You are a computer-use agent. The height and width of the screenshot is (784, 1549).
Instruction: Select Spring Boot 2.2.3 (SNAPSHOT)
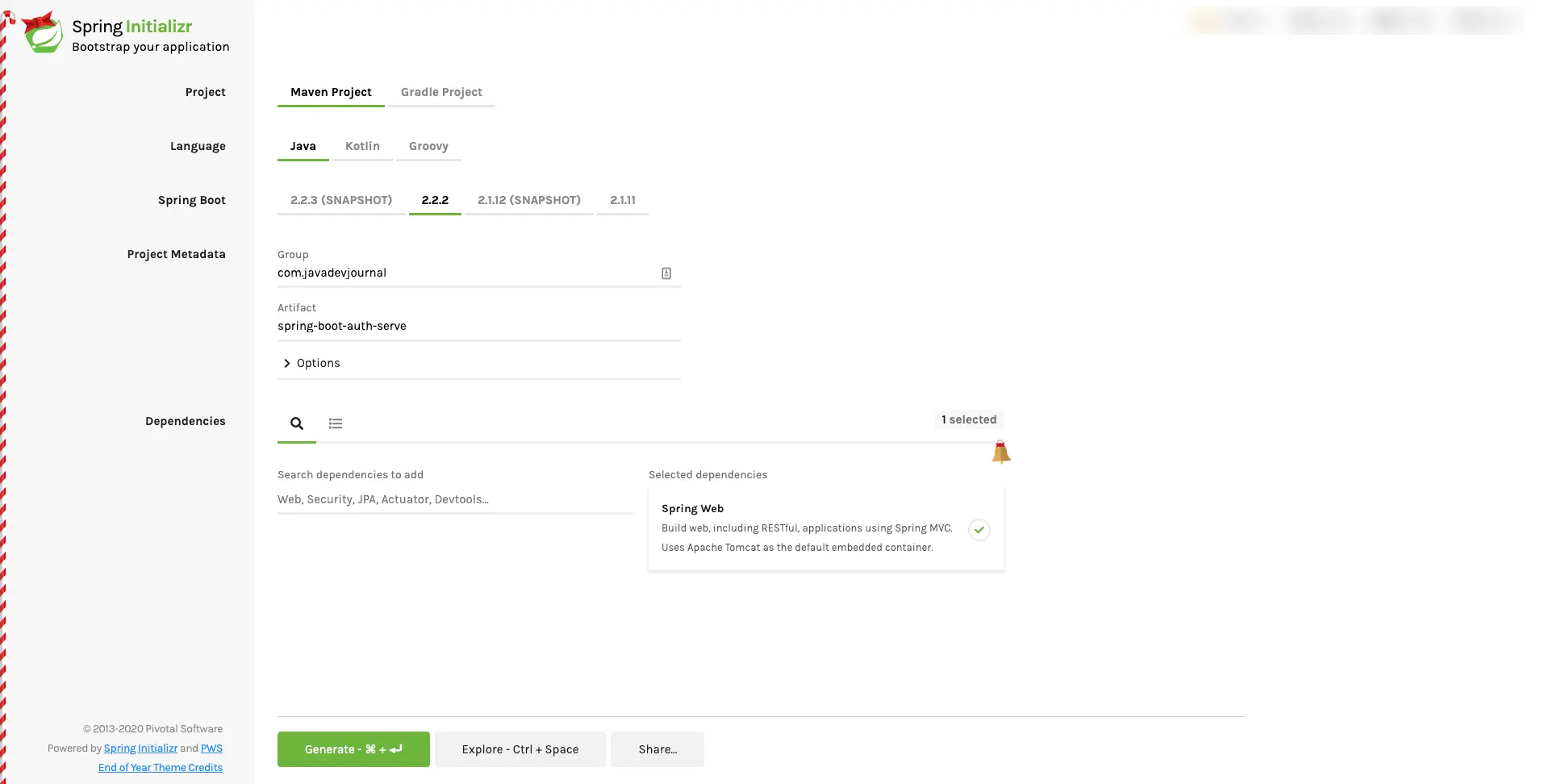(x=341, y=200)
